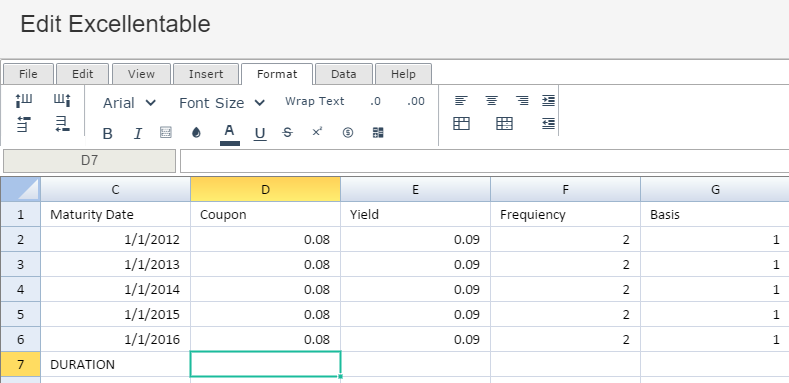This screenshot has height=383, width=789.
Task: Toggle strikethrough formatting
Action: 287,132
